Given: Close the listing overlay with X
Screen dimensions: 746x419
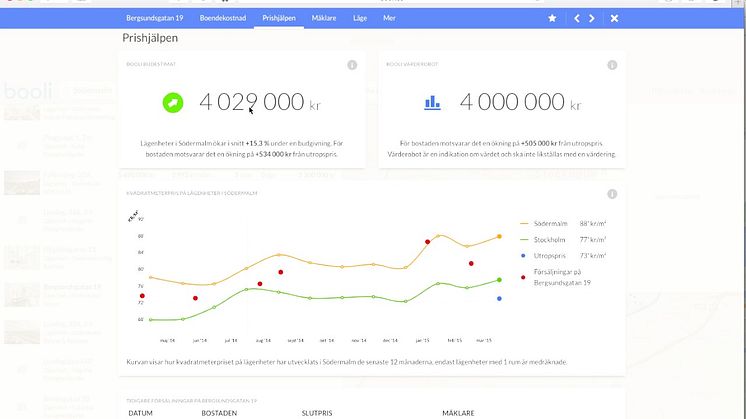Looking at the screenshot, I should click(x=614, y=18).
